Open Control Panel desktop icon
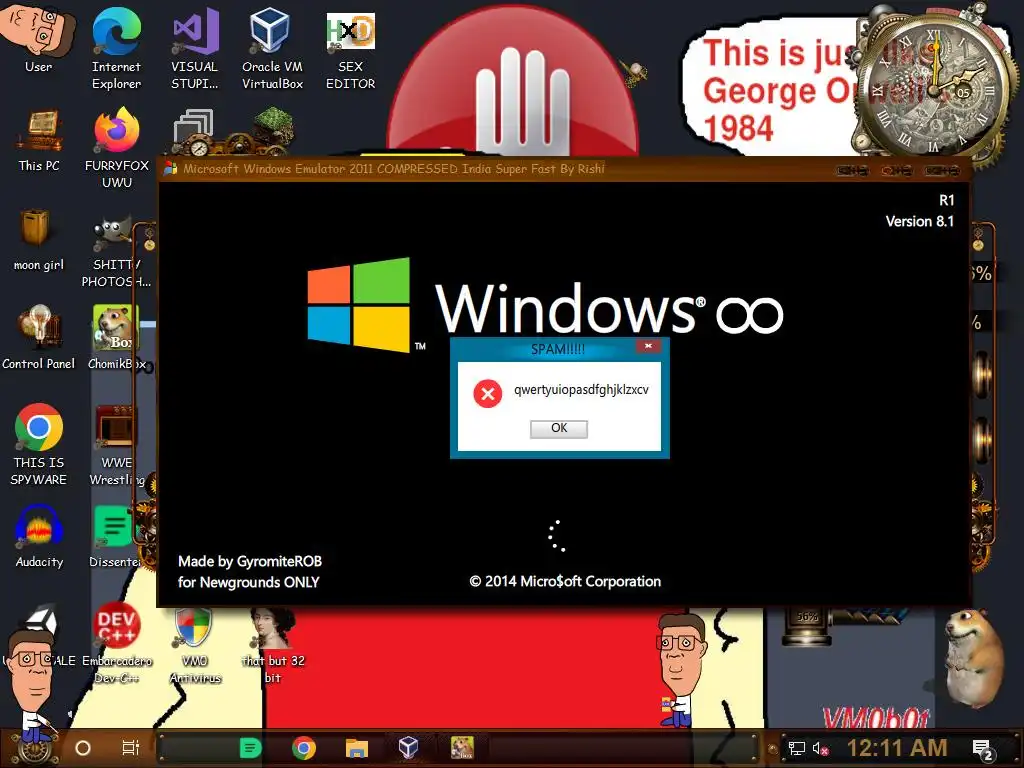Screen dimensions: 1024x768 coord(39,338)
